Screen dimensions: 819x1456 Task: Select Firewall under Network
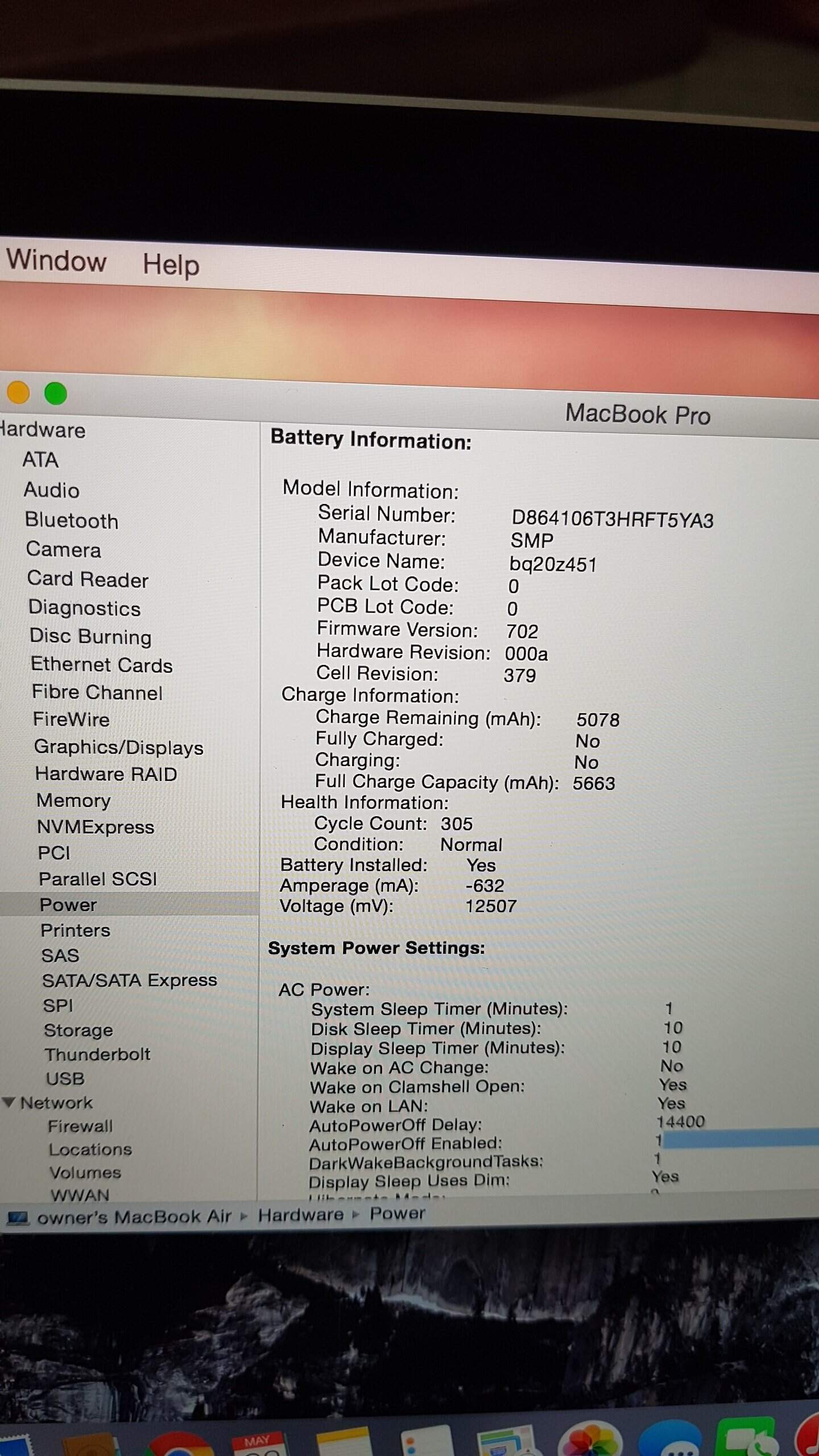80,1126
